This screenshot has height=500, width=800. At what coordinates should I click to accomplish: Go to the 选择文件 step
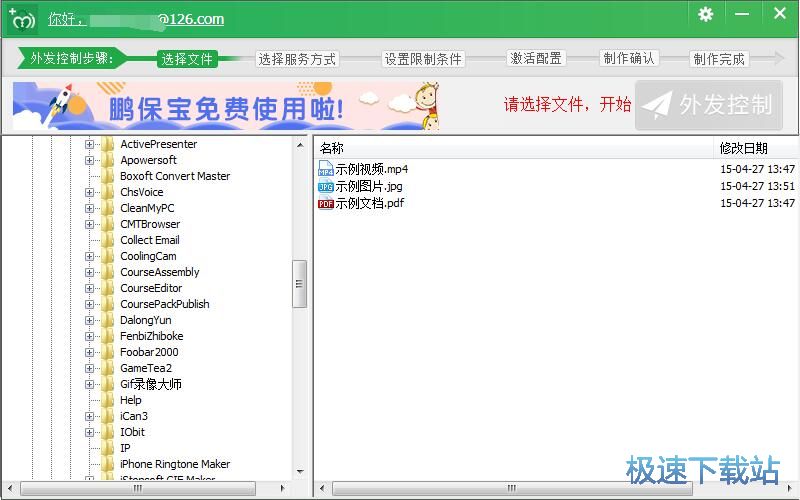(187, 59)
